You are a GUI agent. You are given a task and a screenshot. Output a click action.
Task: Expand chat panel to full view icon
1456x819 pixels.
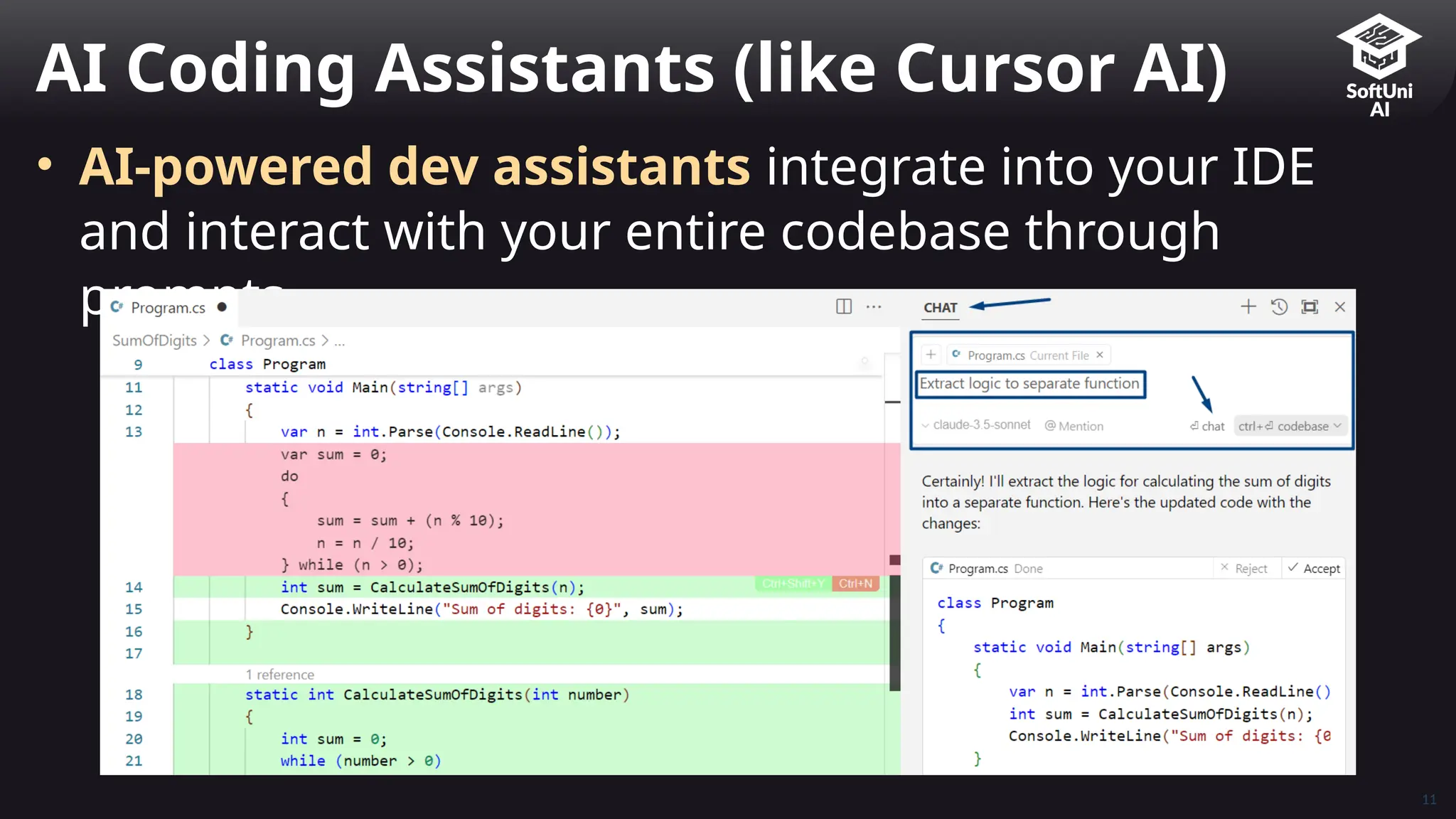(1310, 306)
